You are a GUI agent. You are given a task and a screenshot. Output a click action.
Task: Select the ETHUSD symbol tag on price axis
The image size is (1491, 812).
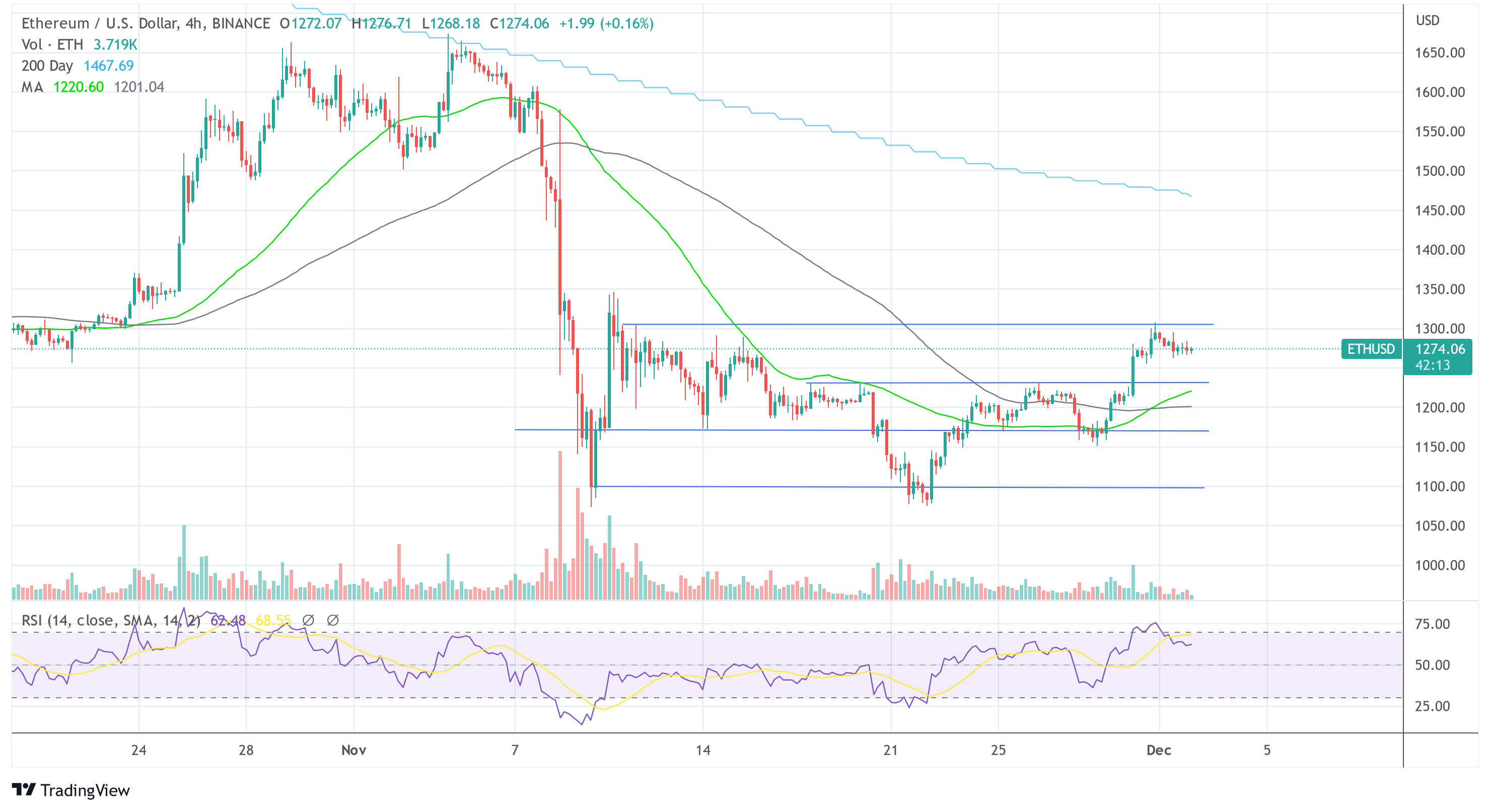1371,349
